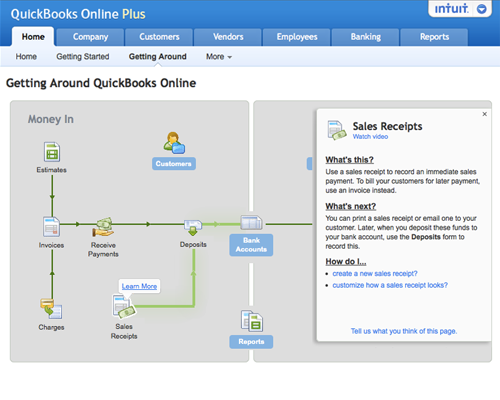
Task: Open the Vendors tab
Action: click(x=228, y=37)
